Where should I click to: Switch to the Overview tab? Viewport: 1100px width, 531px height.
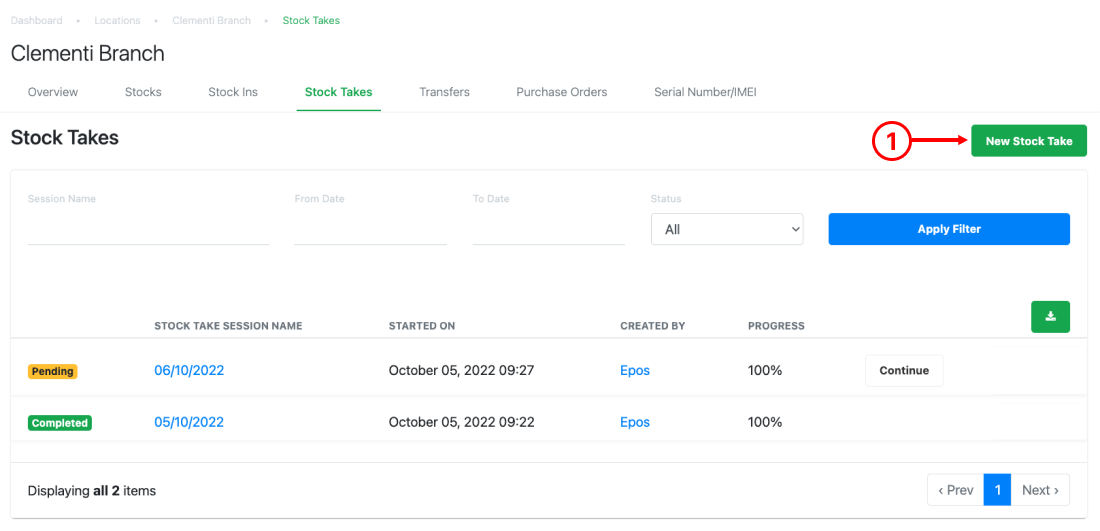[x=53, y=92]
